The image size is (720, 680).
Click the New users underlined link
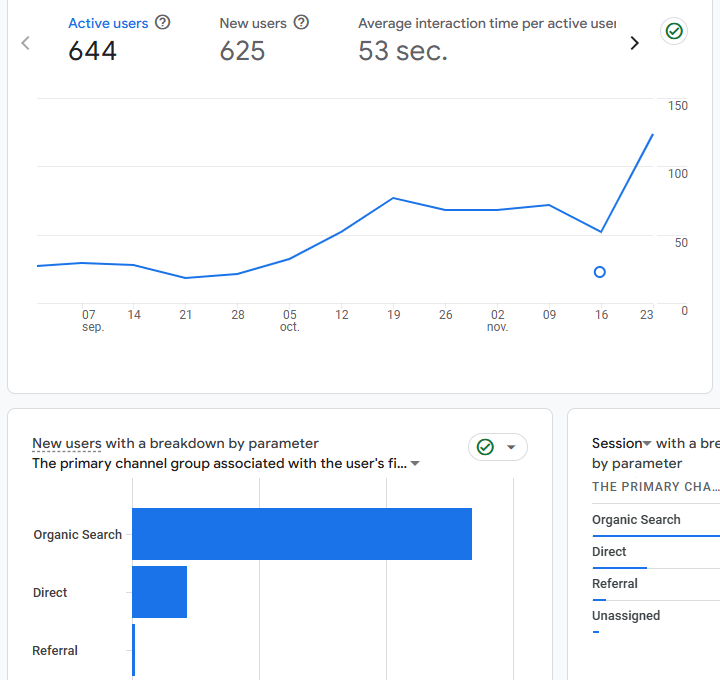pyautogui.click(x=66, y=443)
